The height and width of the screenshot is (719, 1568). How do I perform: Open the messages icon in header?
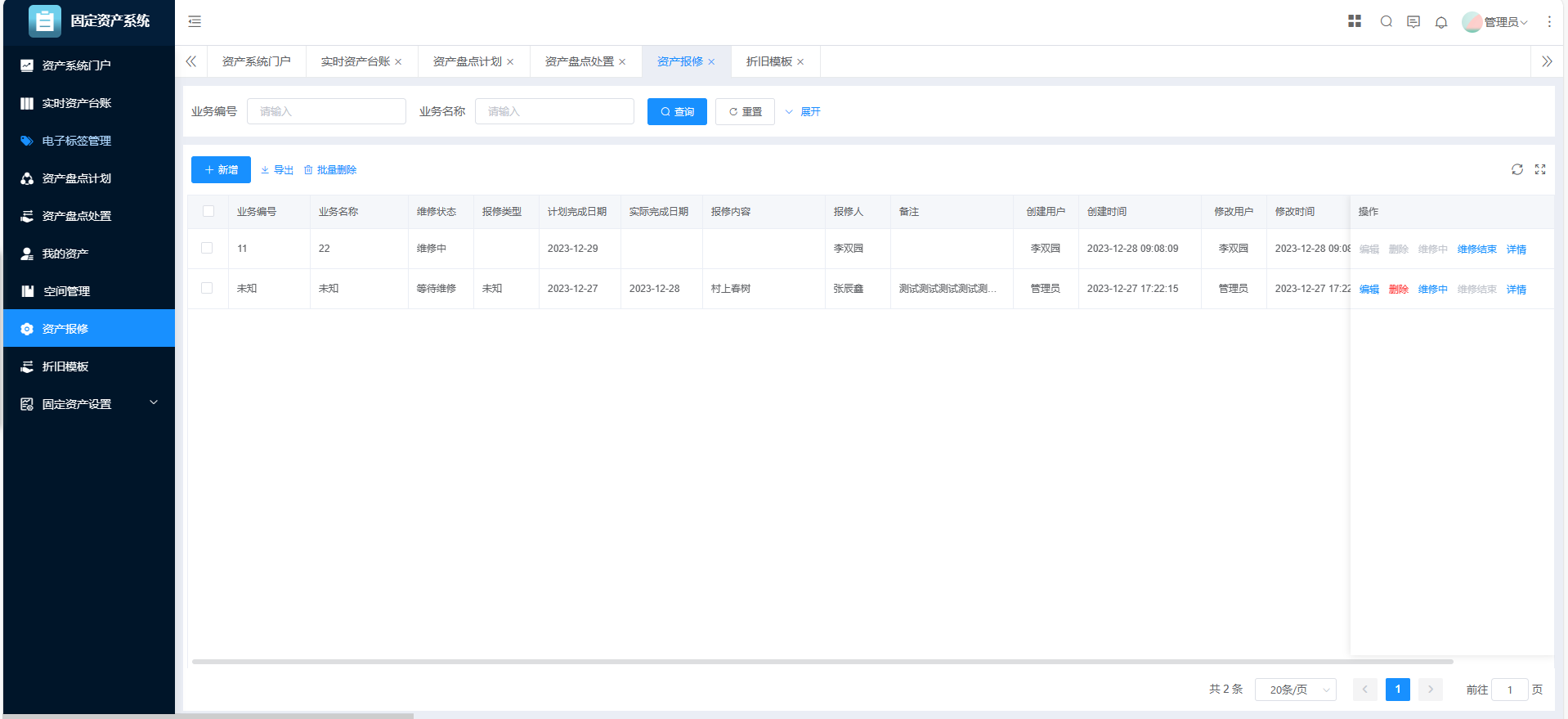1413,21
